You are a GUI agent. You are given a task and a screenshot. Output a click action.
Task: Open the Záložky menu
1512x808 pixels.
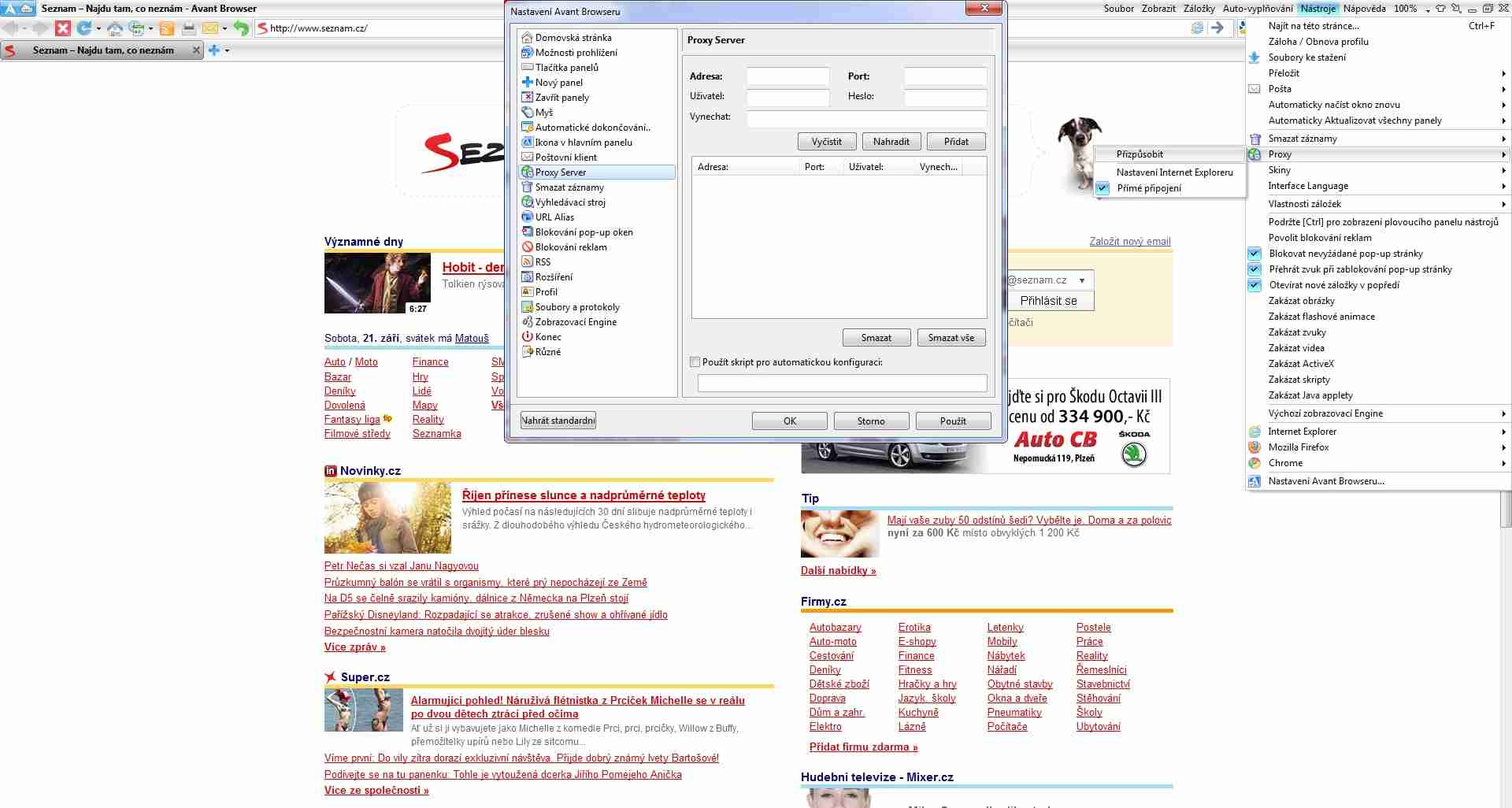(1199, 9)
